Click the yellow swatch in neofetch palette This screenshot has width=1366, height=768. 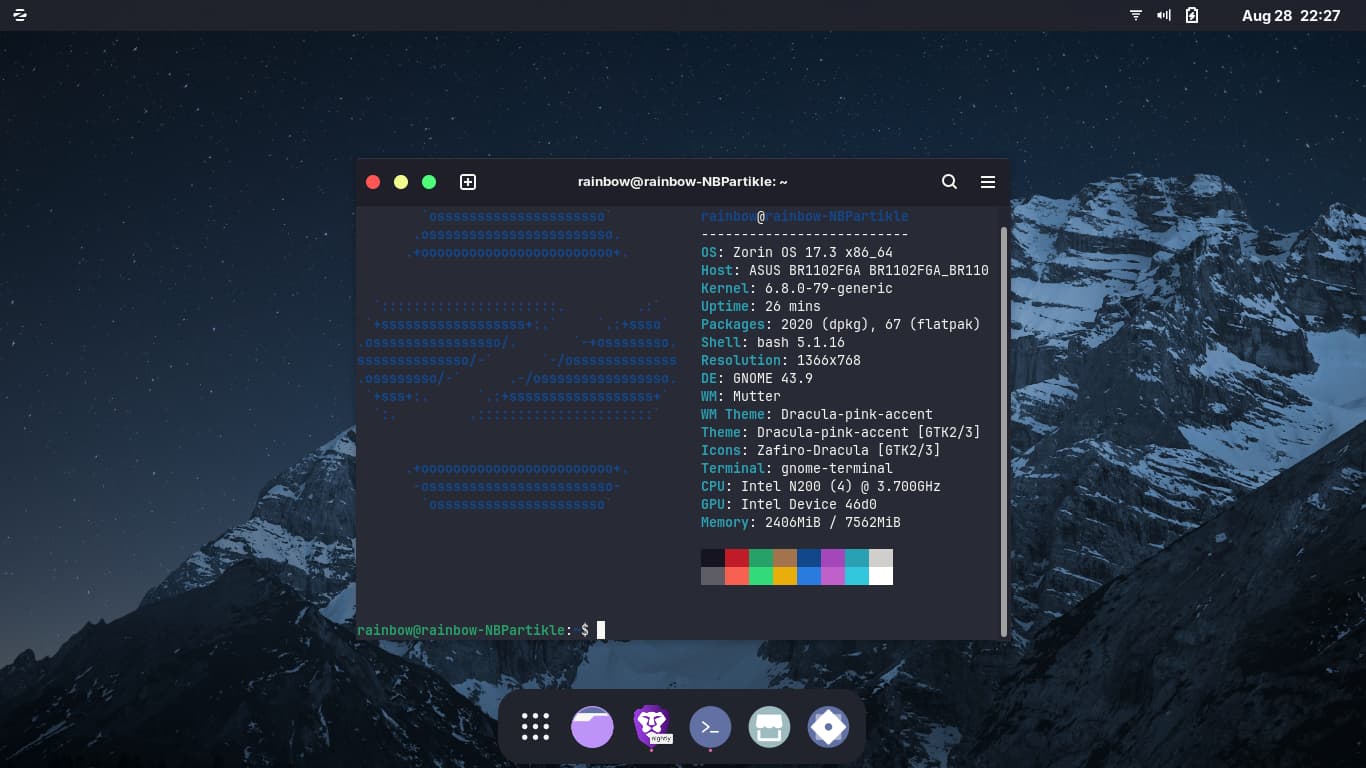click(x=785, y=576)
